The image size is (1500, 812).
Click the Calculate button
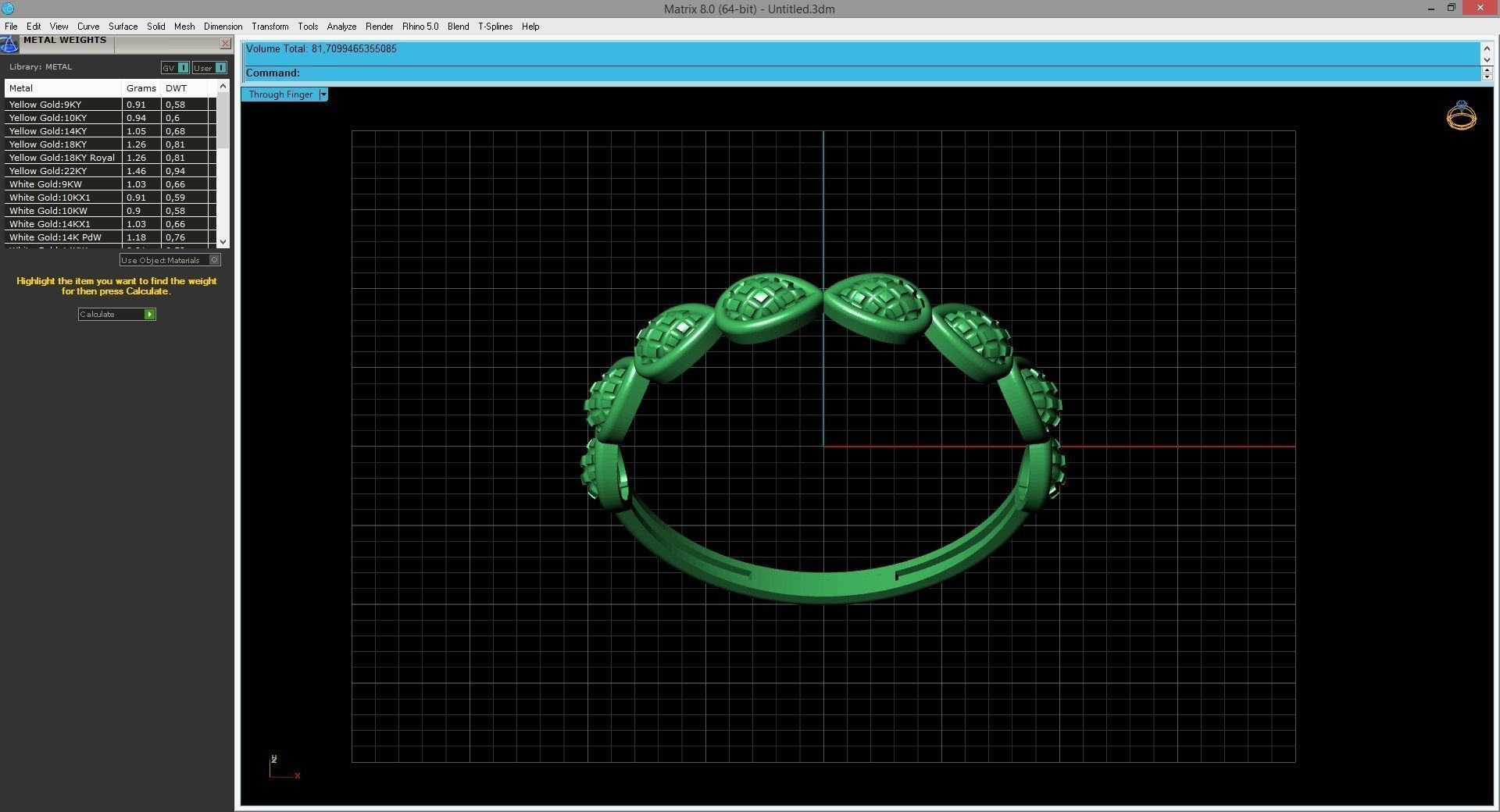116,314
